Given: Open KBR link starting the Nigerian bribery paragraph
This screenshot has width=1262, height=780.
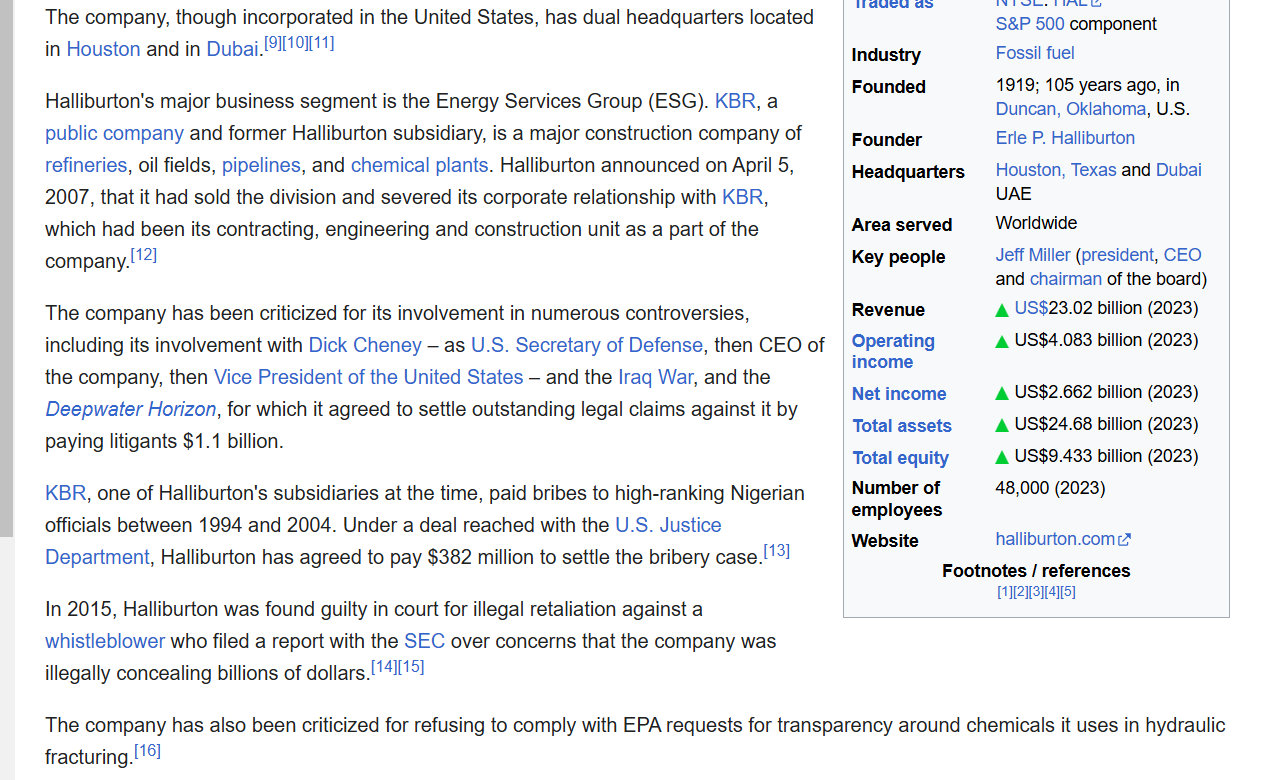Looking at the screenshot, I should click(65, 493).
